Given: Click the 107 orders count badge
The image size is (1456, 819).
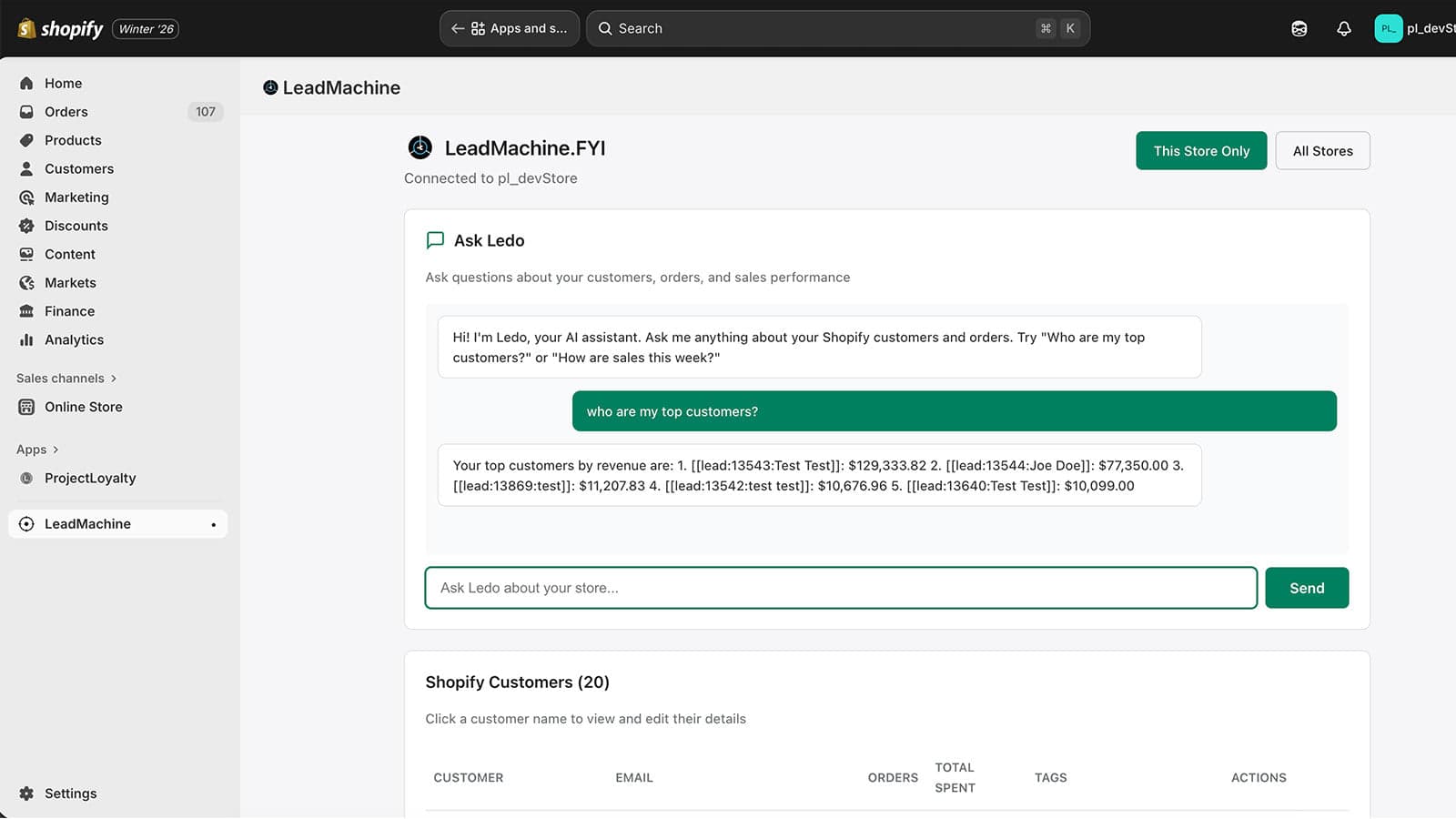Looking at the screenshot, I should (x=206, y=112).
